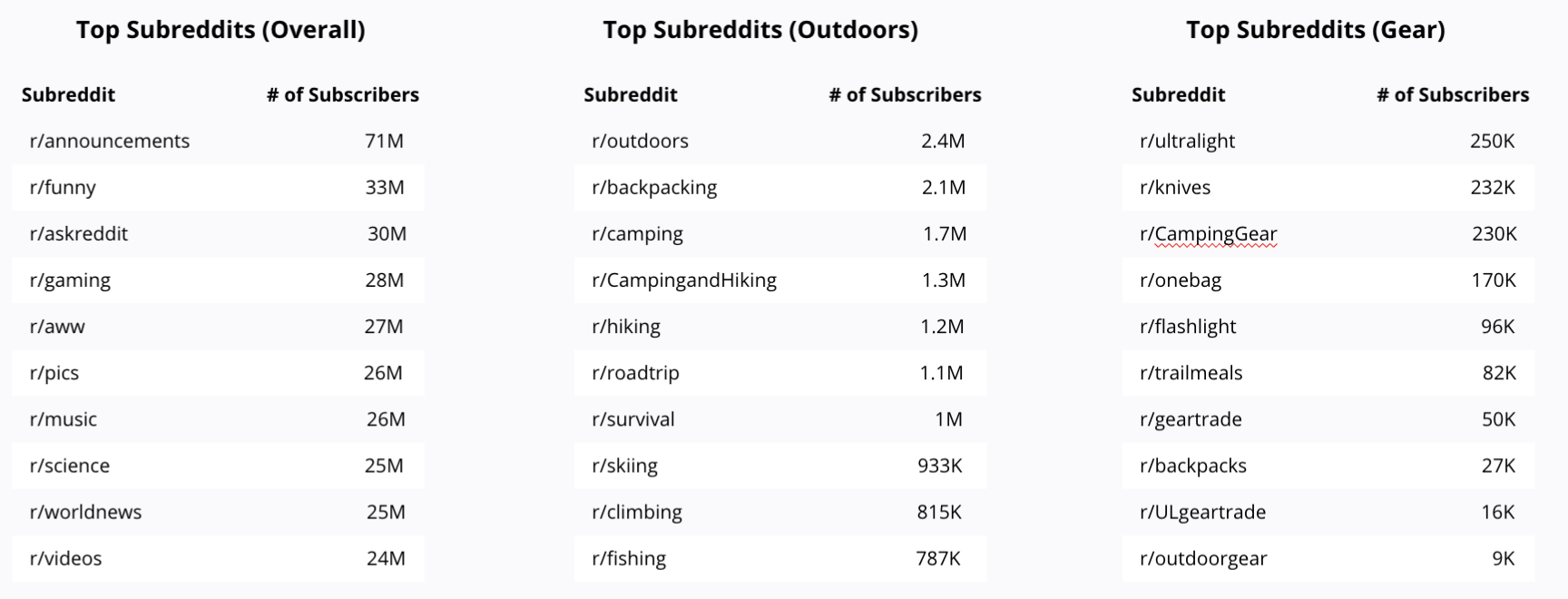Click r/worldnews in the Overall list
Screen dimensions: 1568x599
click(x=85, y=512)
